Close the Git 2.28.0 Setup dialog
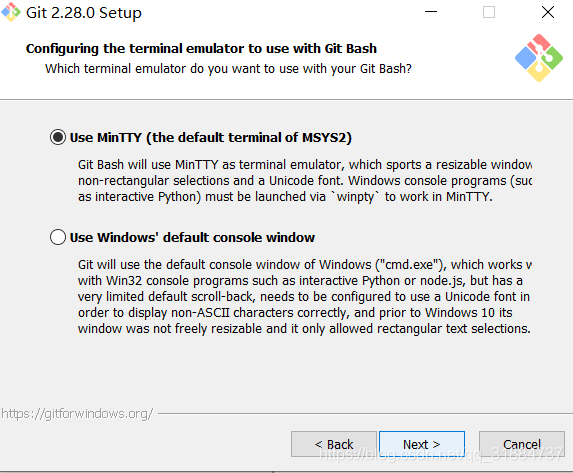573x473 pixels. click(548, 12)
